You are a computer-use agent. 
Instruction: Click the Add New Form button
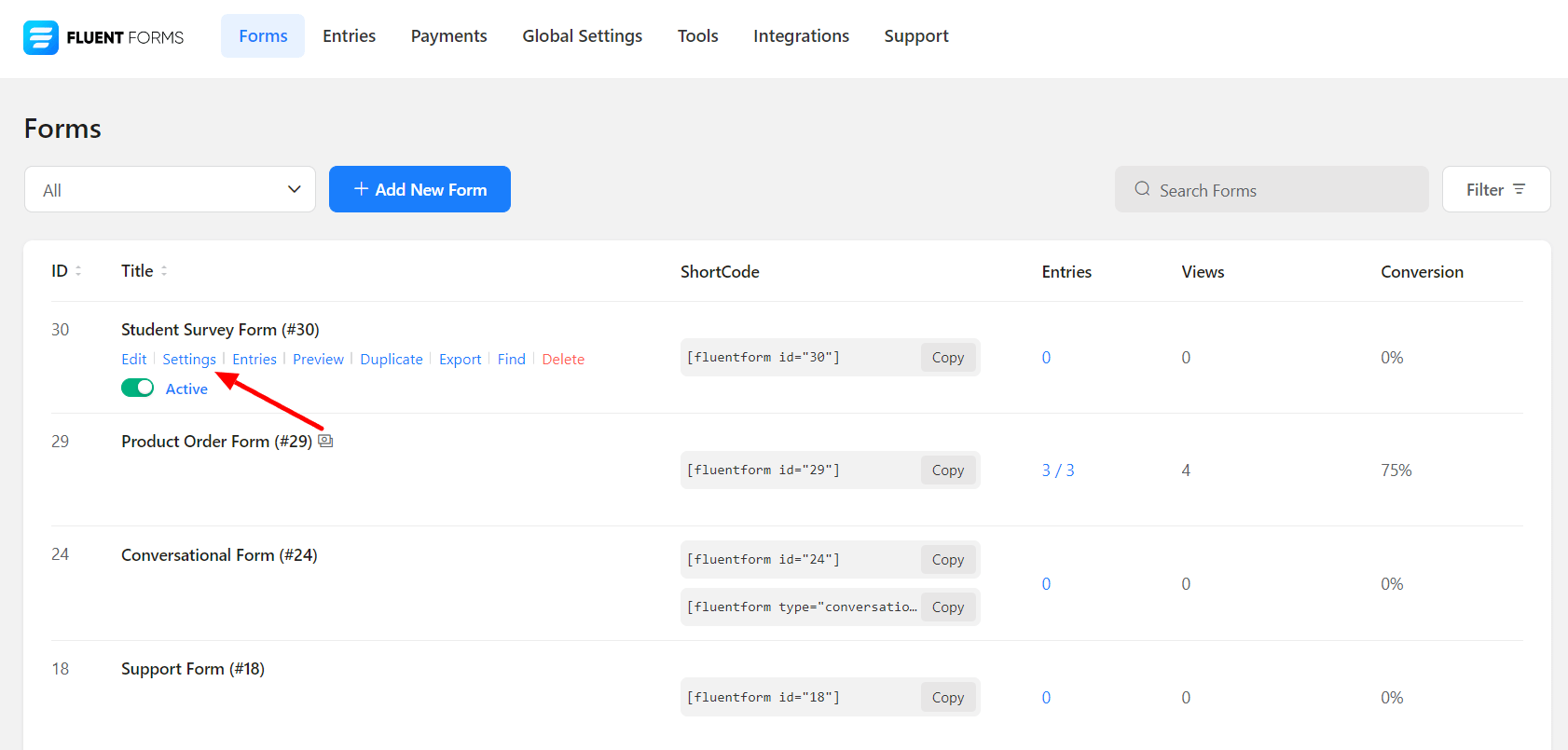click(x=420, y=189)
